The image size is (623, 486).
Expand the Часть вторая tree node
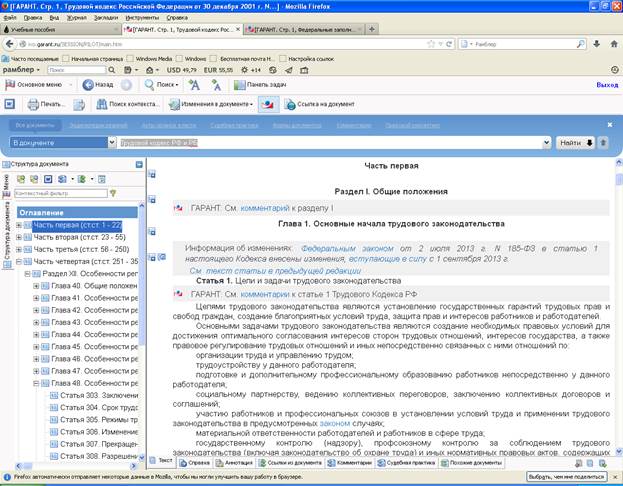click(x=19, y=238)
